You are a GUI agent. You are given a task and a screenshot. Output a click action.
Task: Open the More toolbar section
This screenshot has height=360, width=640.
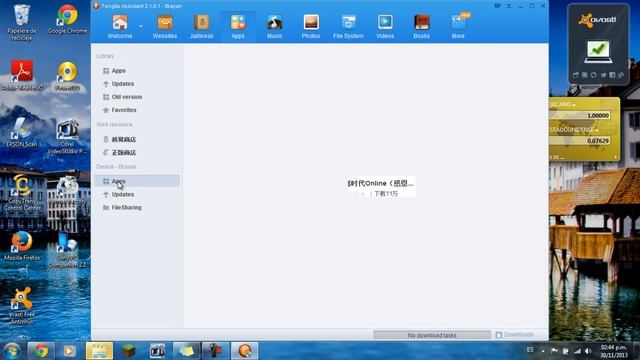[458, 26]
